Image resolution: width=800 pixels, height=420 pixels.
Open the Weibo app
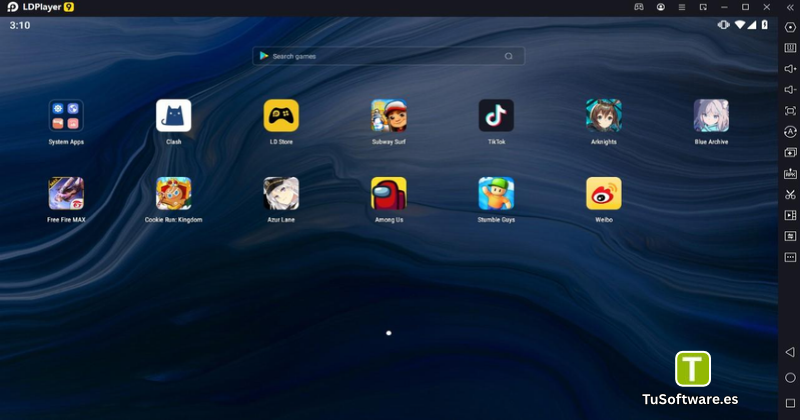pyautogui.click(x=604, y=193)
